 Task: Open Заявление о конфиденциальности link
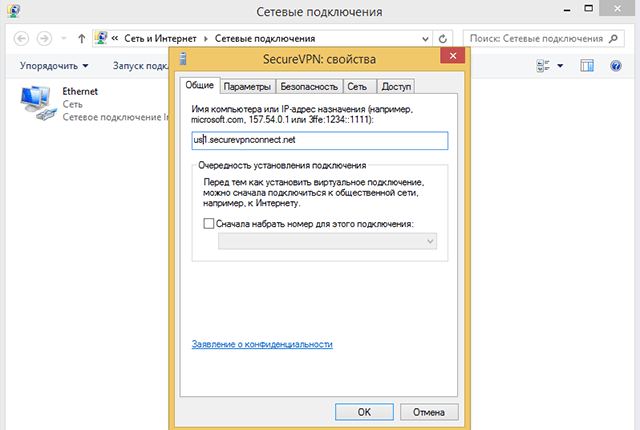coord(262,344)
